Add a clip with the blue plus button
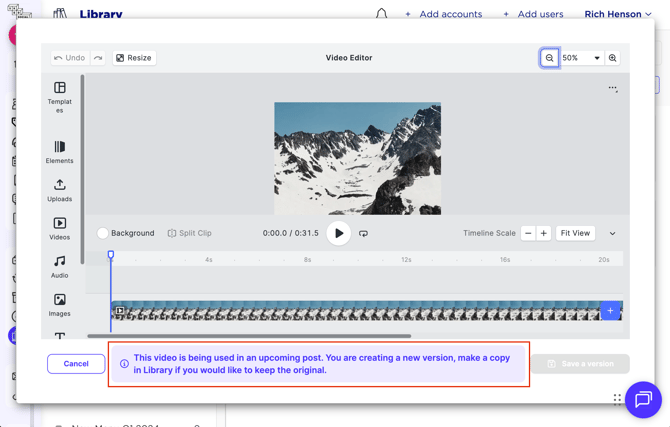 point(610,311)
